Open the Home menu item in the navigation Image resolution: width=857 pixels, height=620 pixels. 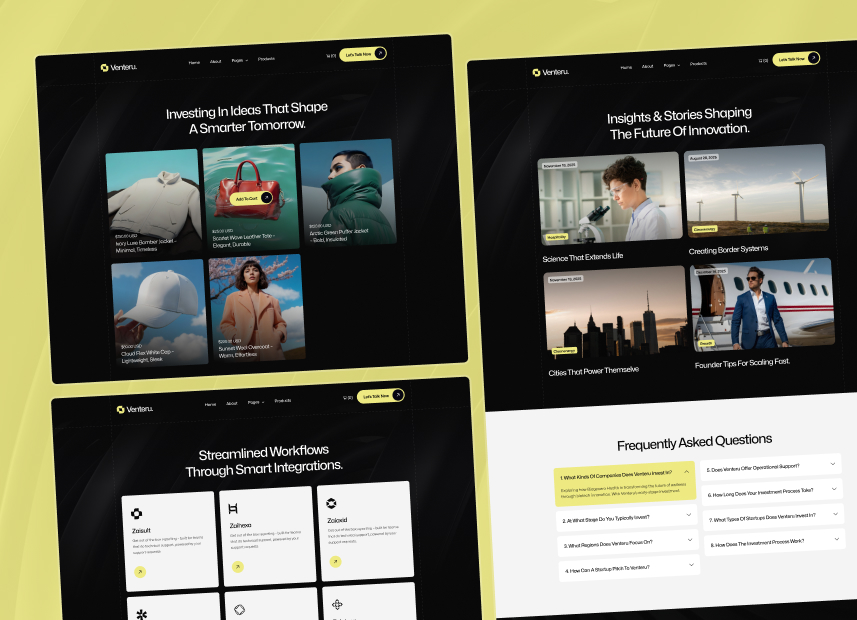(193, 61)
